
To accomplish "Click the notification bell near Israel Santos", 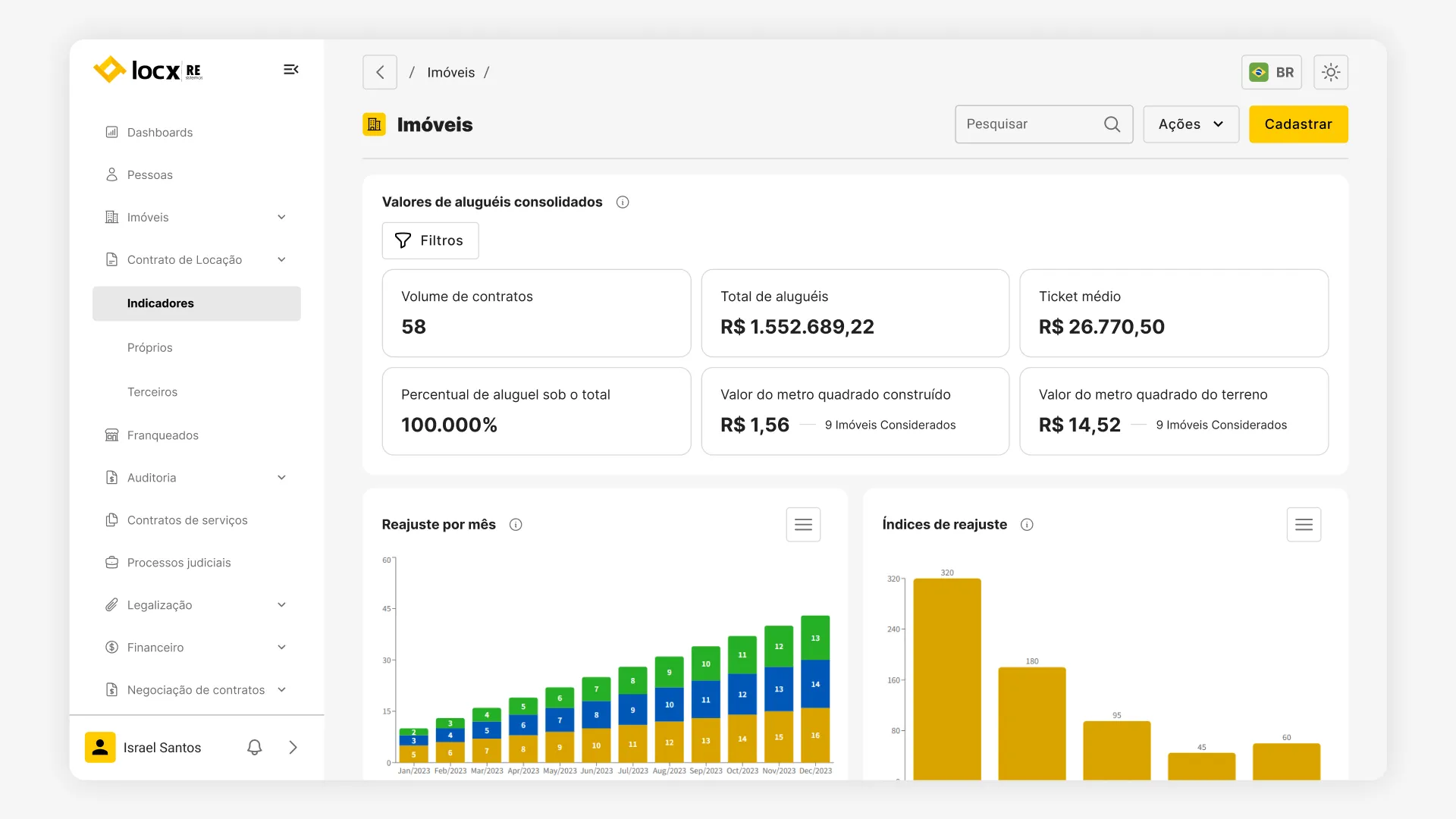I will 254,747.
